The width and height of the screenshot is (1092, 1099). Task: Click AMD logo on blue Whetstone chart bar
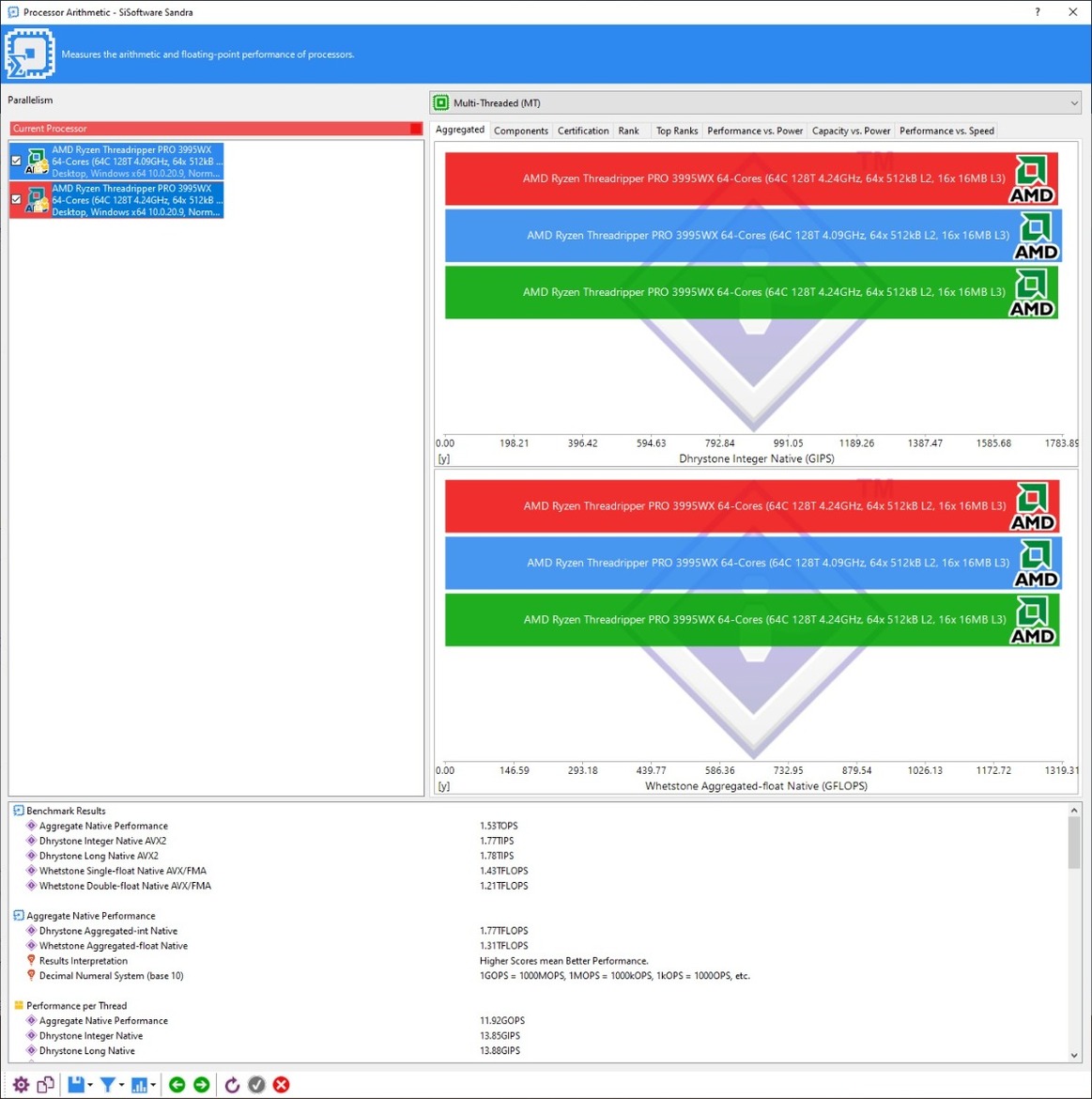(1037, 564)
